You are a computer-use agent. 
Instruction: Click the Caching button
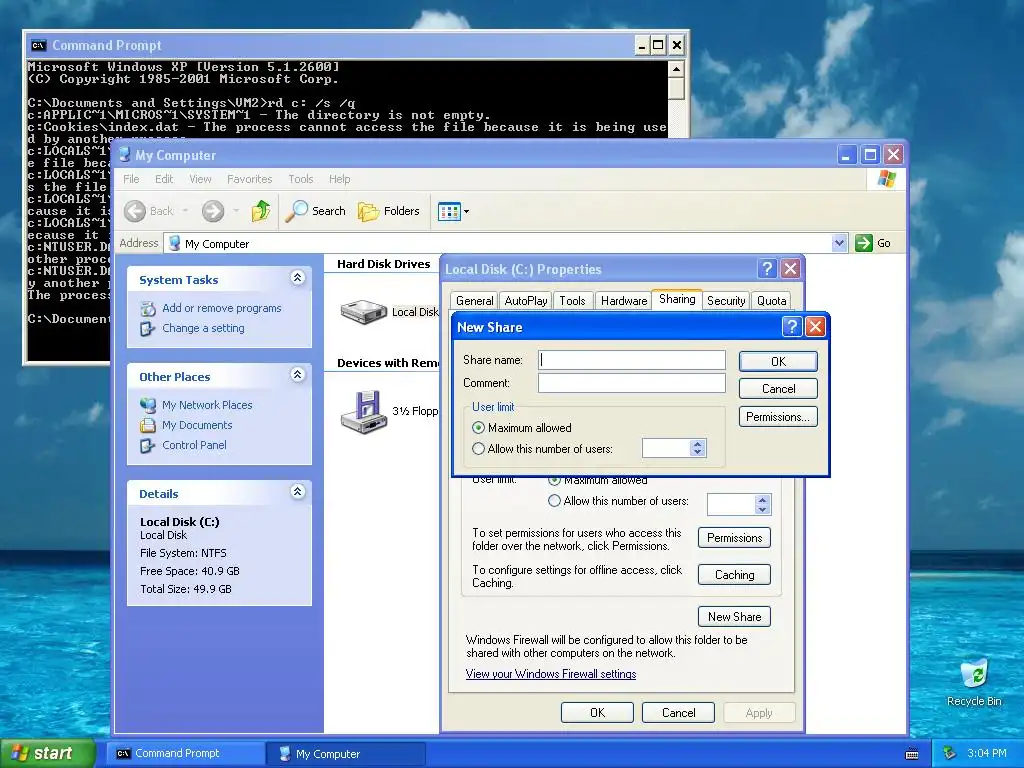tap(734, 575)
